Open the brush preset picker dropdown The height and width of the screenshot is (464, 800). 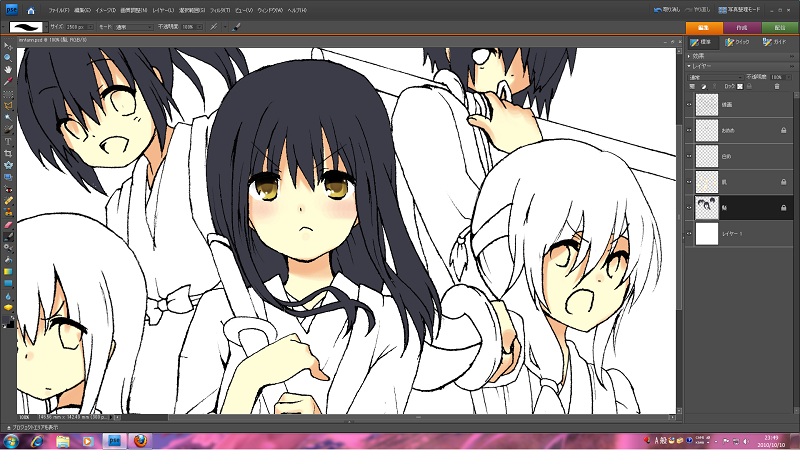(x=45, y=27)
